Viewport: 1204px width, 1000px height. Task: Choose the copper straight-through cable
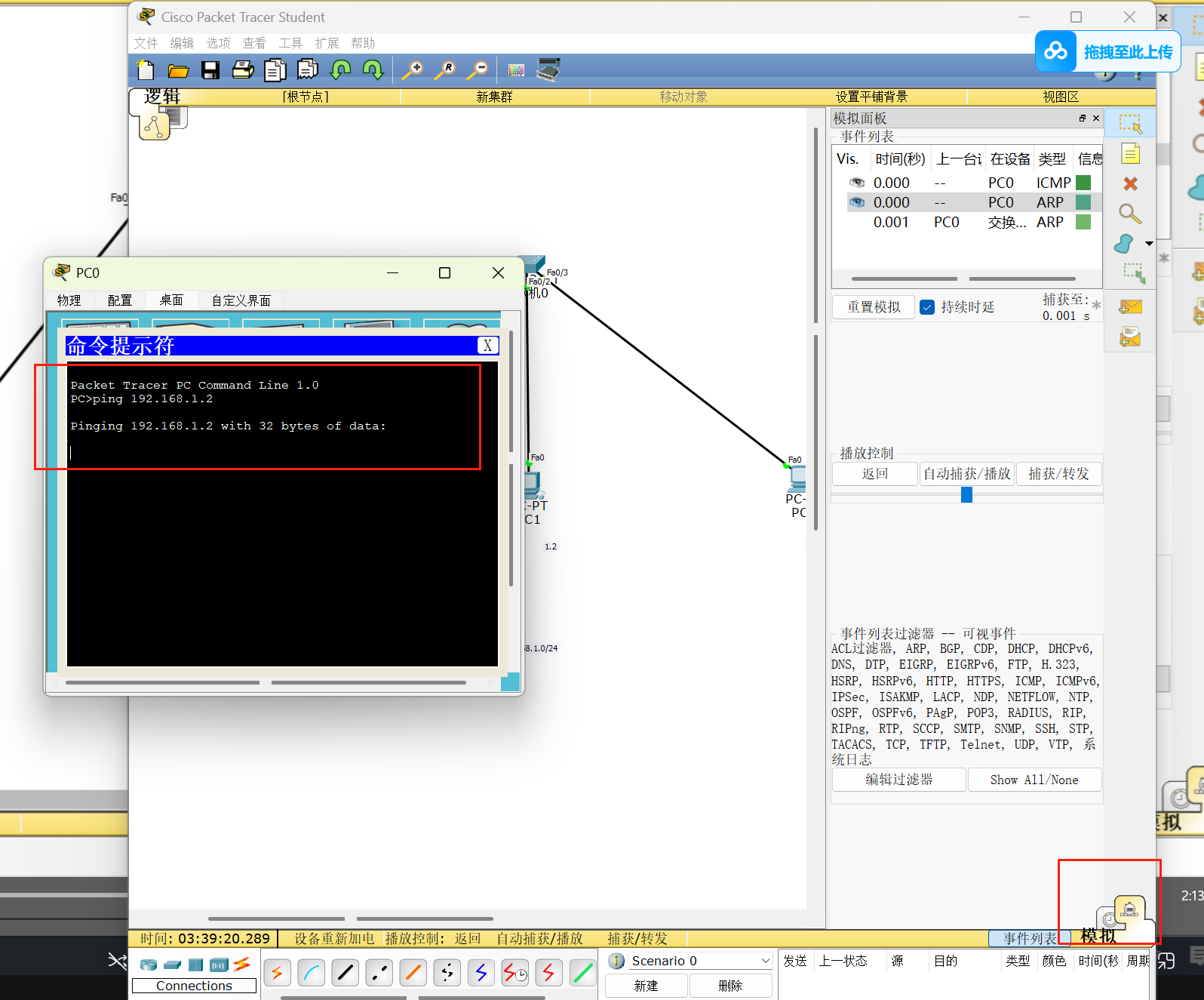[x=346, y=973]
